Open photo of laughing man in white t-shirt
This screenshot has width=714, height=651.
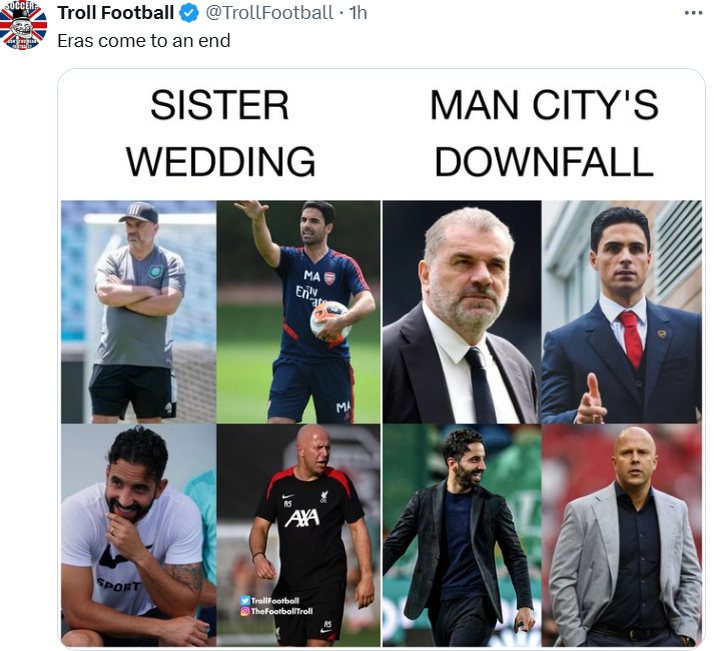tap(138, 534)
